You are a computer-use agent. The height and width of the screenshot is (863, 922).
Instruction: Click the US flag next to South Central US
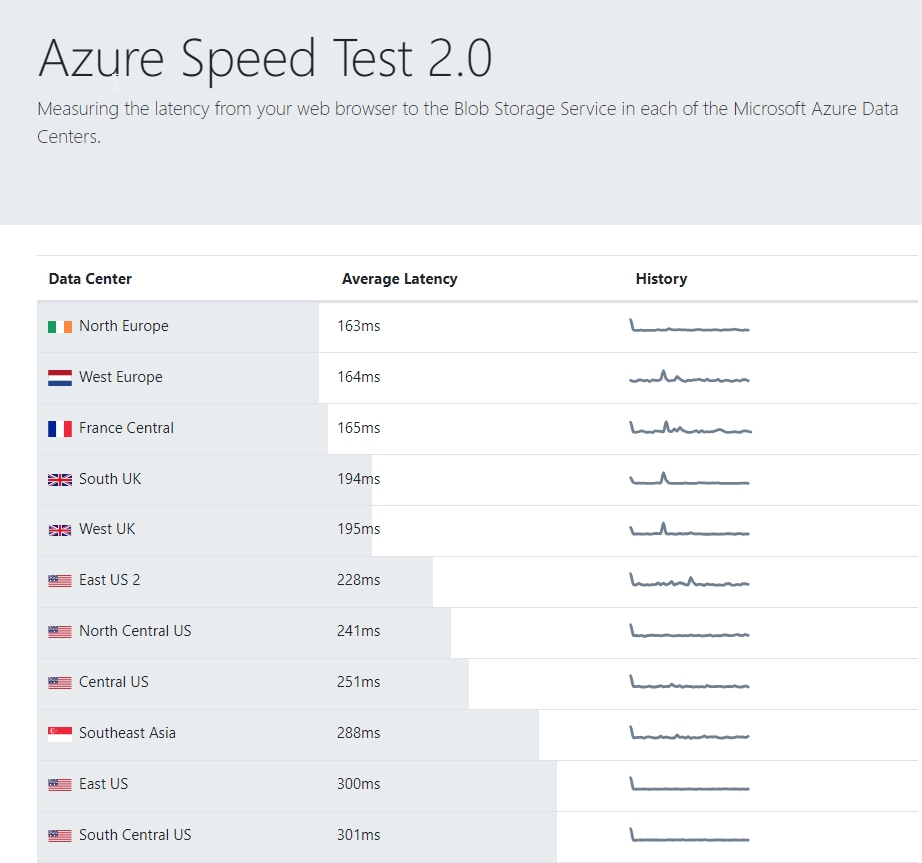click(59, 835)
